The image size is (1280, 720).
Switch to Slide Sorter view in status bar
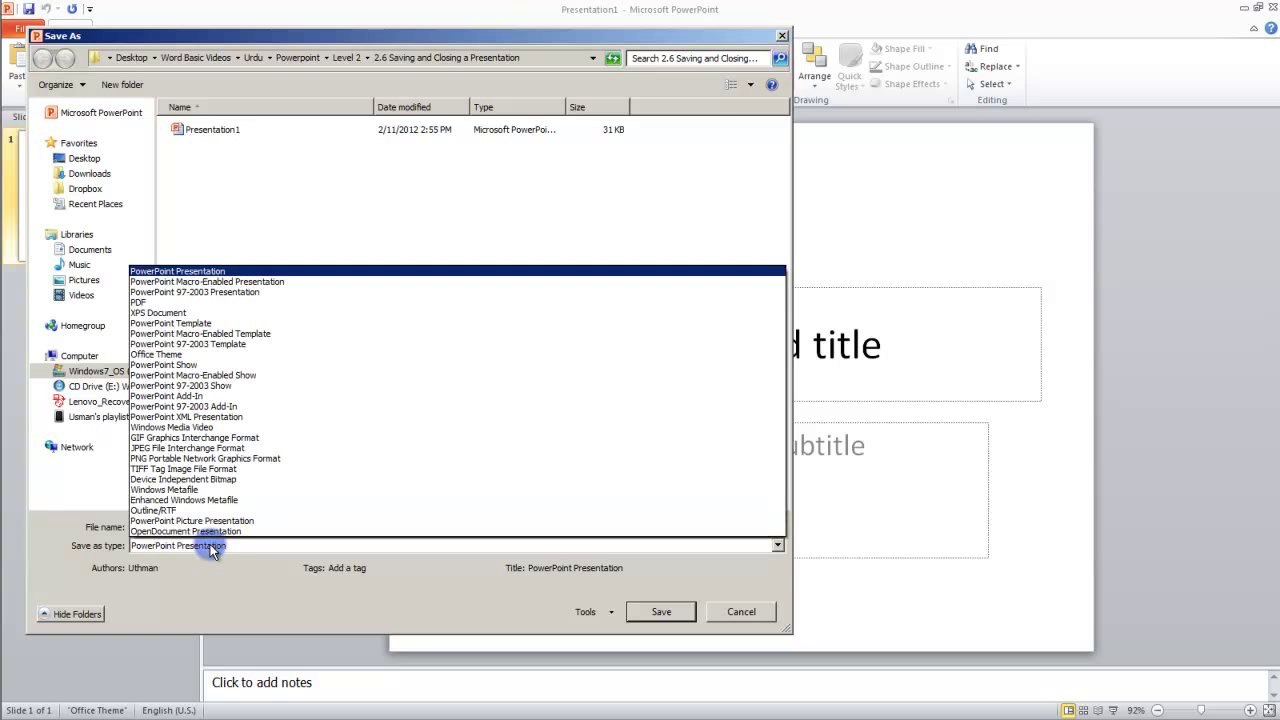pyautogui.click(x=1084, y=710)
